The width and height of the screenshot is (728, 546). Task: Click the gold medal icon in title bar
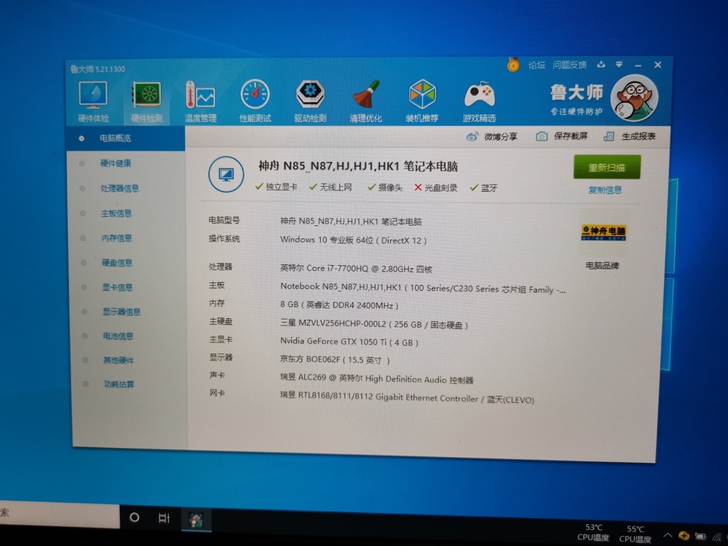pyautogui.click(x=513, y=64)
